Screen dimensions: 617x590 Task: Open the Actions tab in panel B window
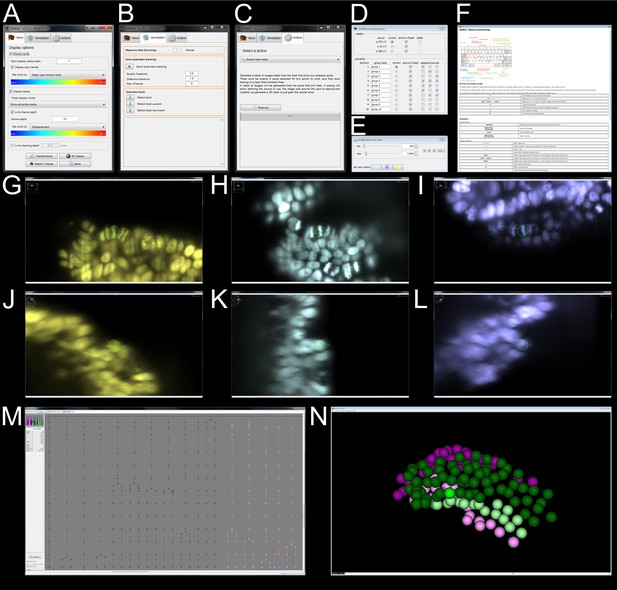click(177, 38)
